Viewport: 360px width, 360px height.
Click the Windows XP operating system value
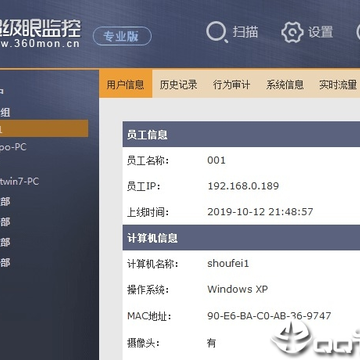tap(238, 289)
